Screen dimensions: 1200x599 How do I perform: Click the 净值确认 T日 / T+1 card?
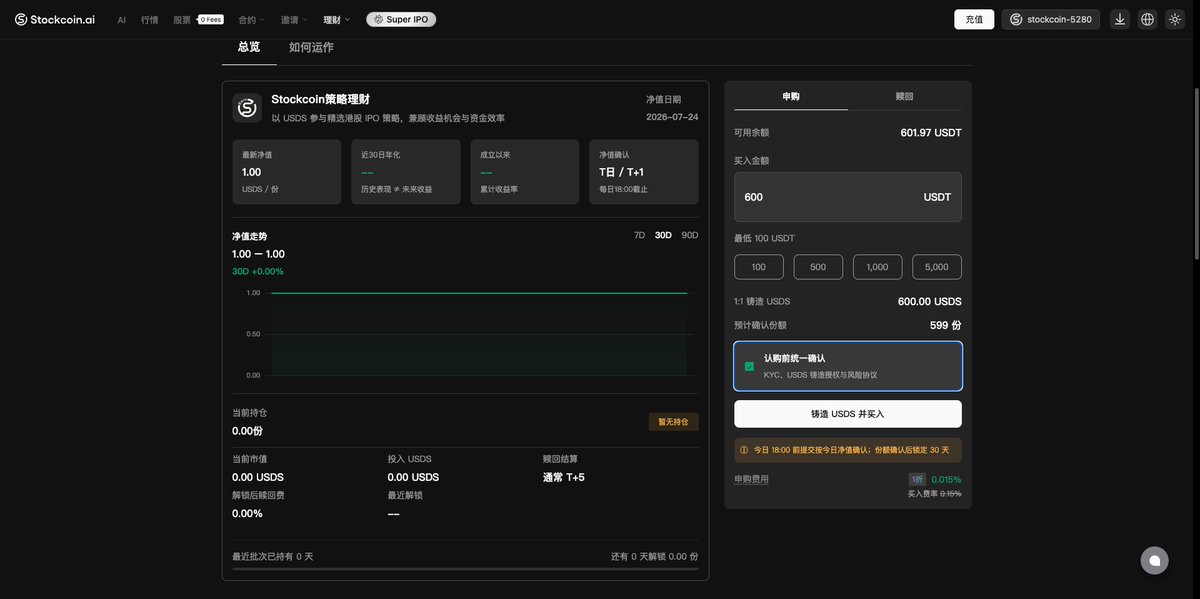(644, 172)
